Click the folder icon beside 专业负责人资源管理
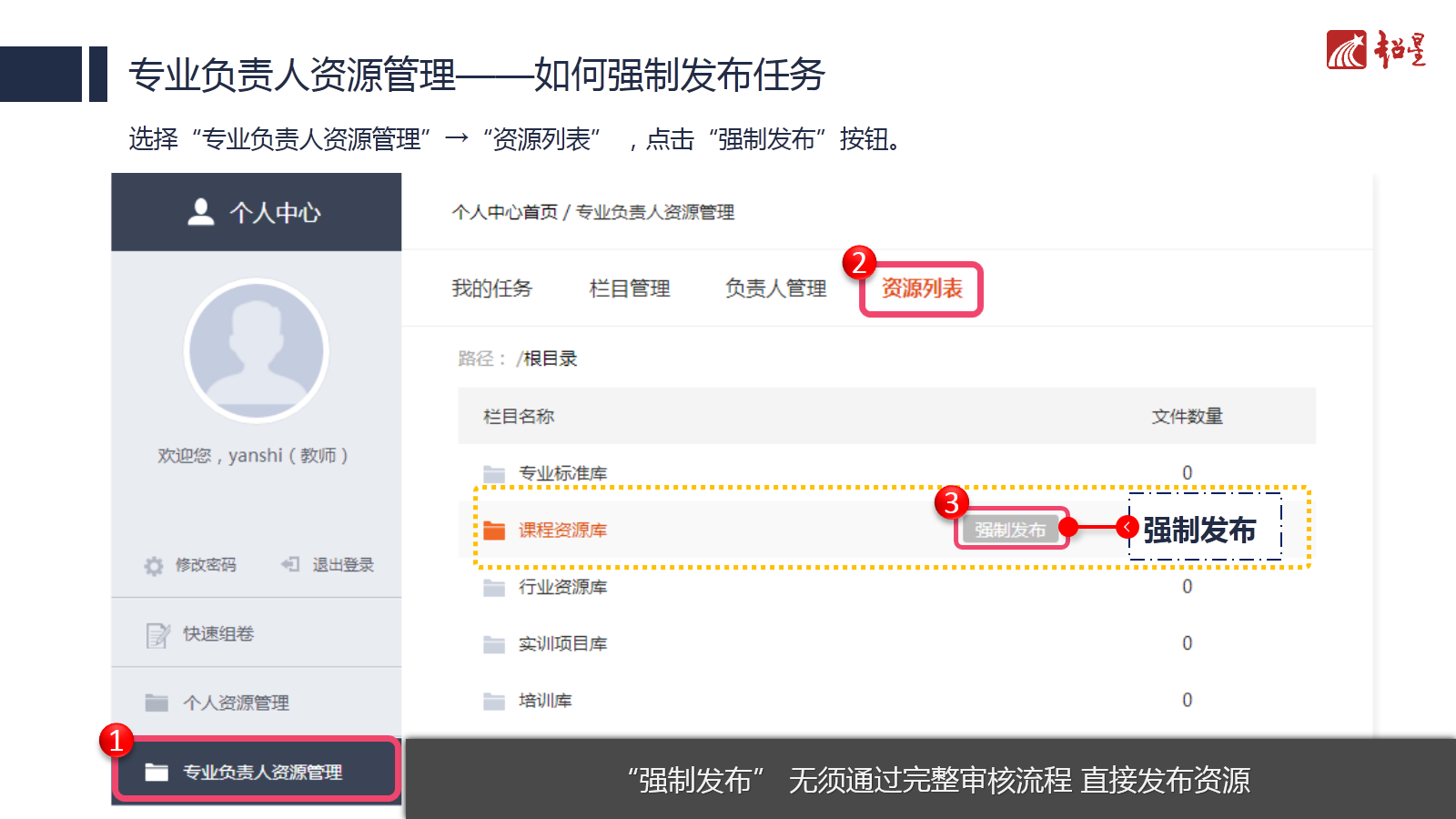Screen dimensions: 1456x819 157,772
